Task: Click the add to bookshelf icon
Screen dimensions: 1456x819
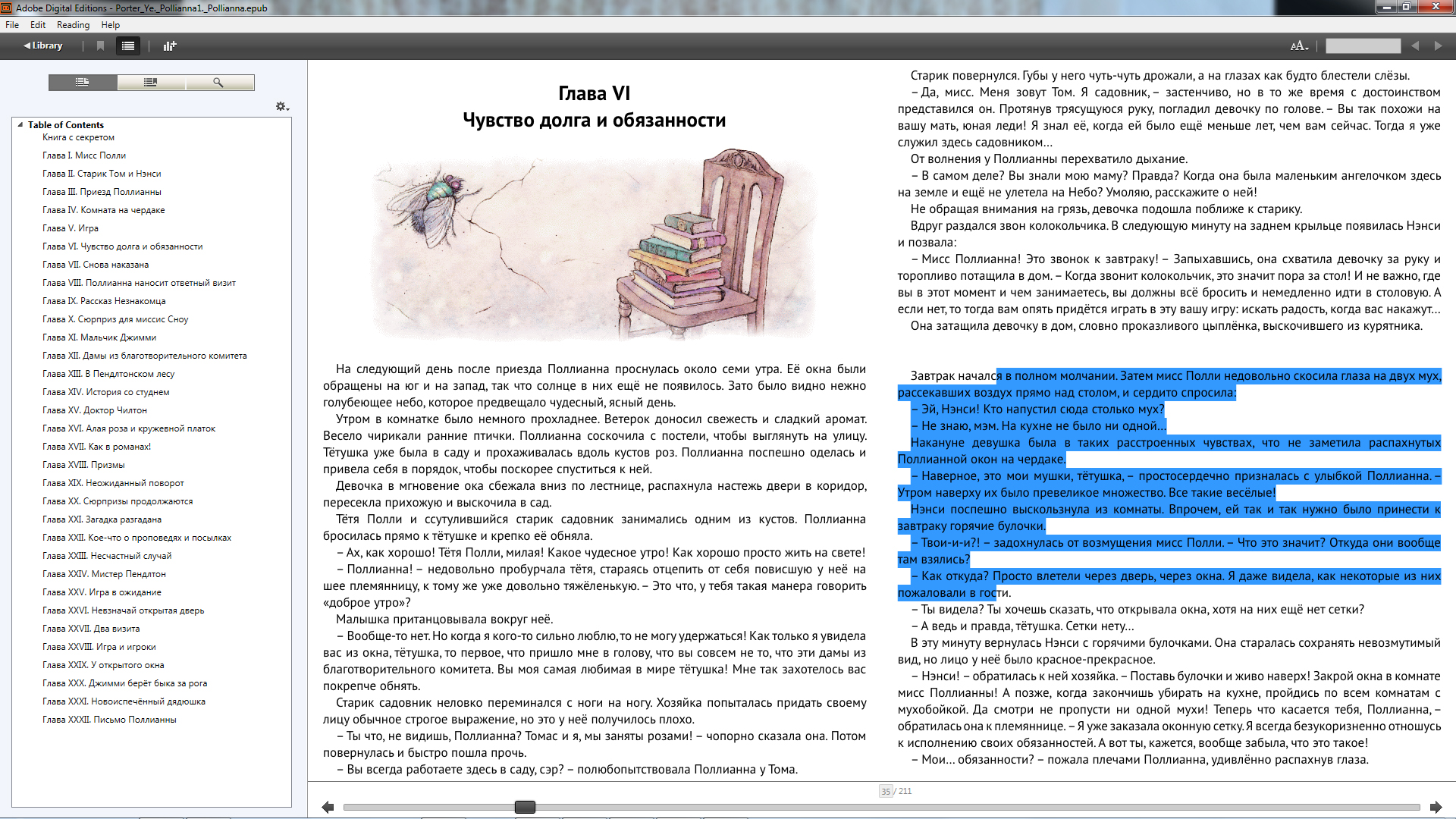Action: pyautogui.click(x=170, y=45)
